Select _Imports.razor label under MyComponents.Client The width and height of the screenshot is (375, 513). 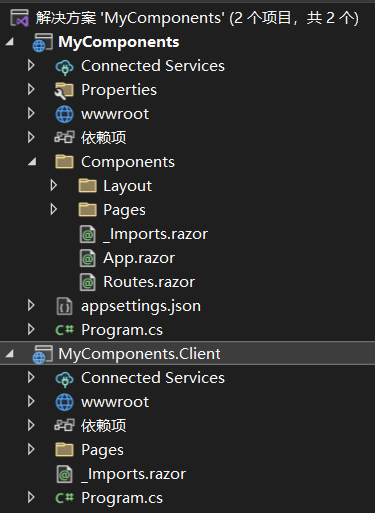134,474
